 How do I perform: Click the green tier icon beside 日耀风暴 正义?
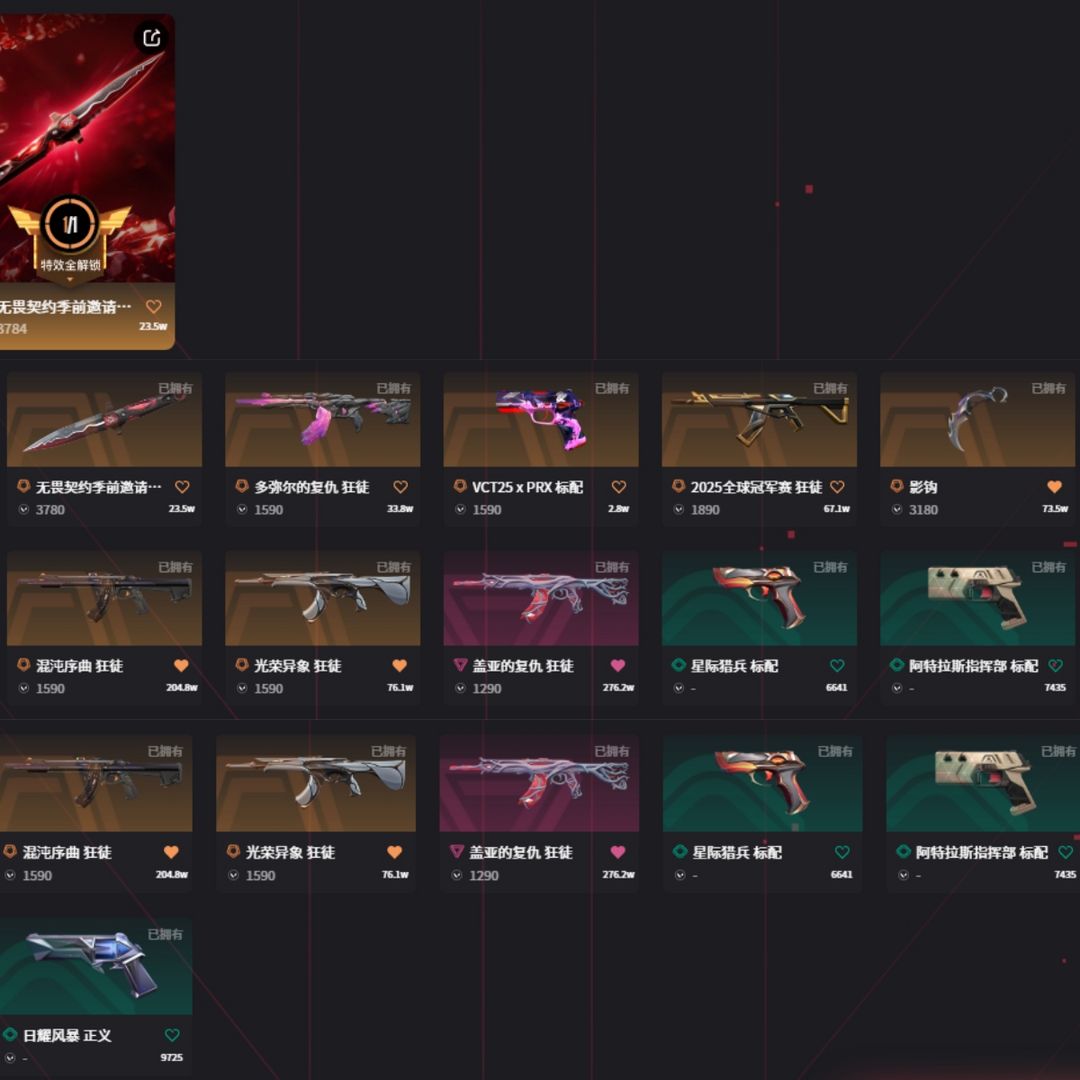tap(10, 1035)
